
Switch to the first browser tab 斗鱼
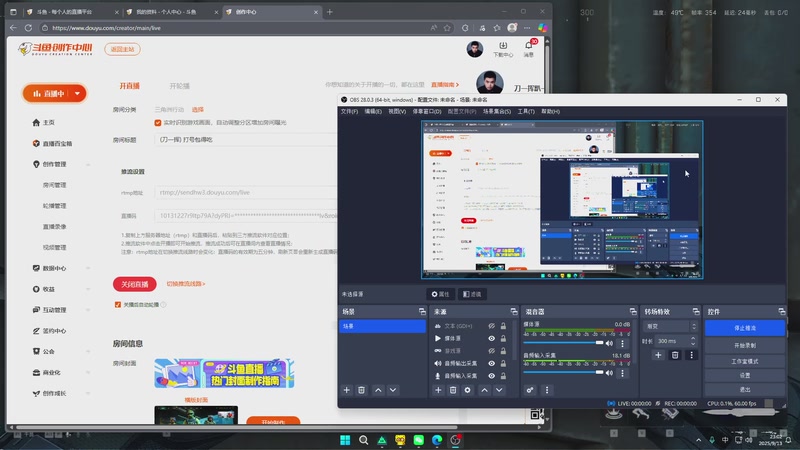tap(70, 12)
